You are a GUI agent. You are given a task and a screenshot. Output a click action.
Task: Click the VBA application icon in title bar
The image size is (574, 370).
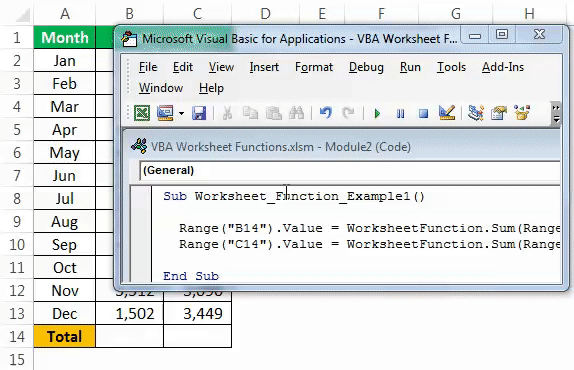point(129,39)
